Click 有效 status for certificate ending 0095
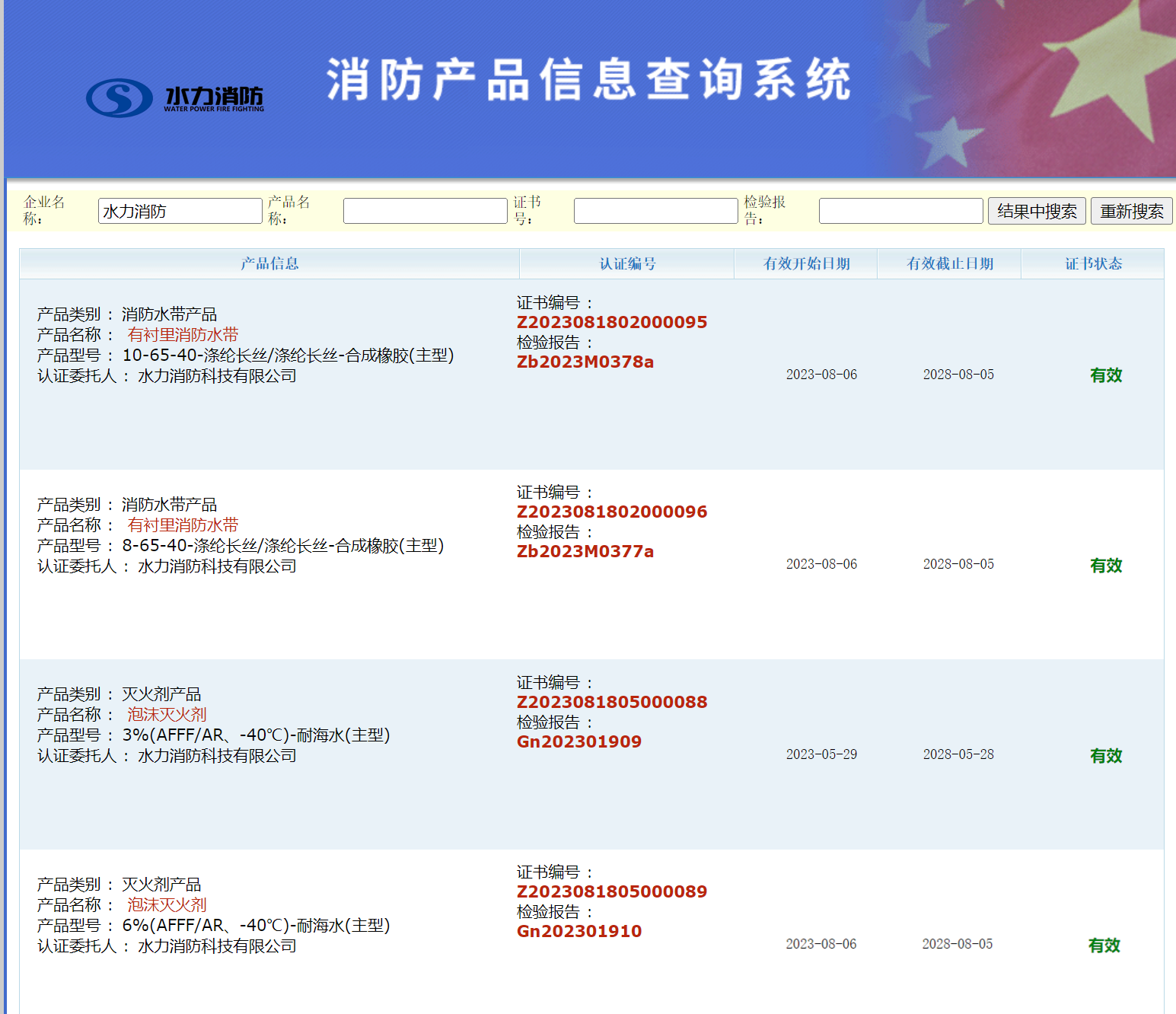This screenshot has width=1176, height=1014. (1106, 375)
